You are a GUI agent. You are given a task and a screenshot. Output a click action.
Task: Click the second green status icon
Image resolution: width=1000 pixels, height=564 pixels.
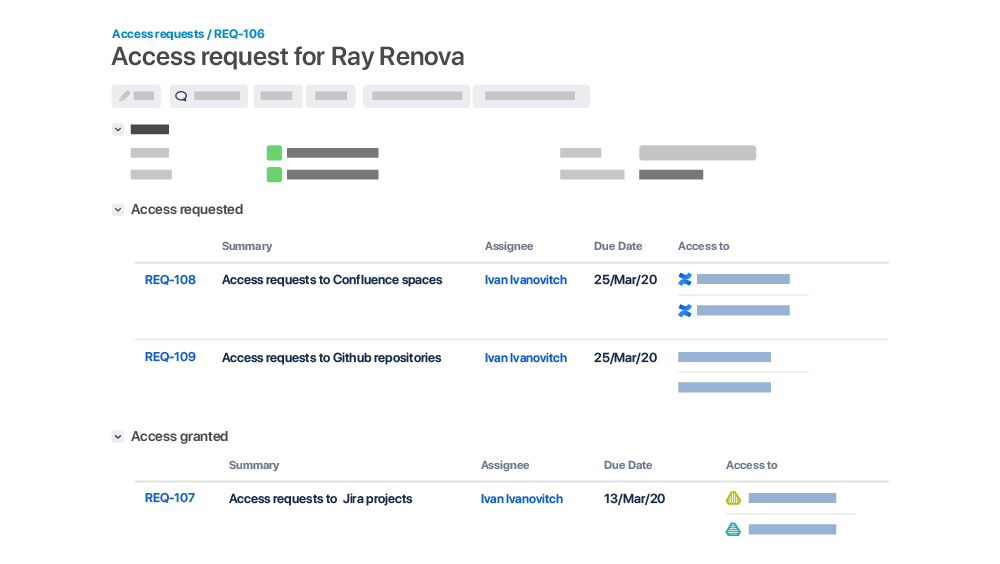[274, 174]
